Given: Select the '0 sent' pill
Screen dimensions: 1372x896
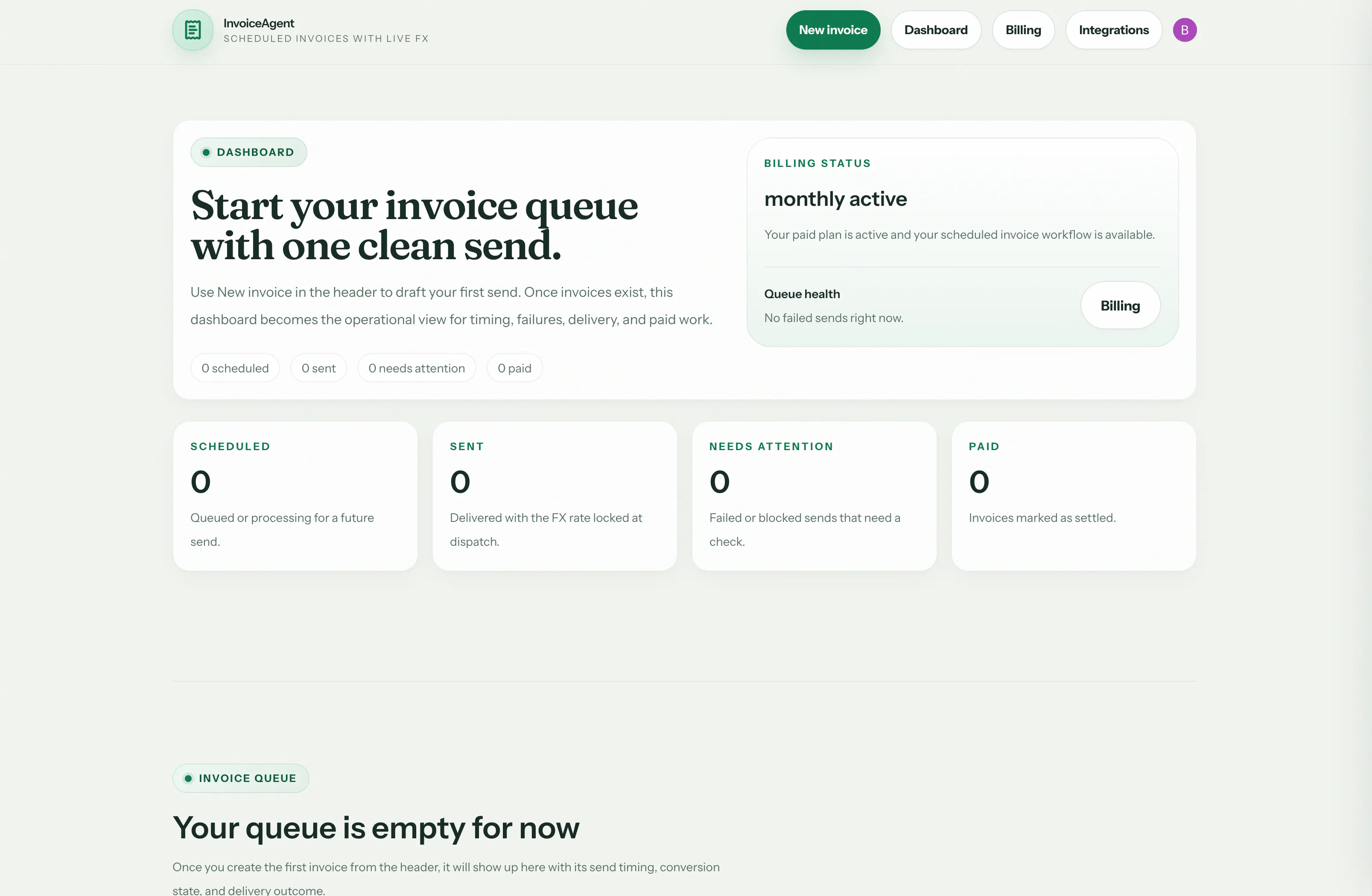Looking at the screenshot, I should 319,368.
